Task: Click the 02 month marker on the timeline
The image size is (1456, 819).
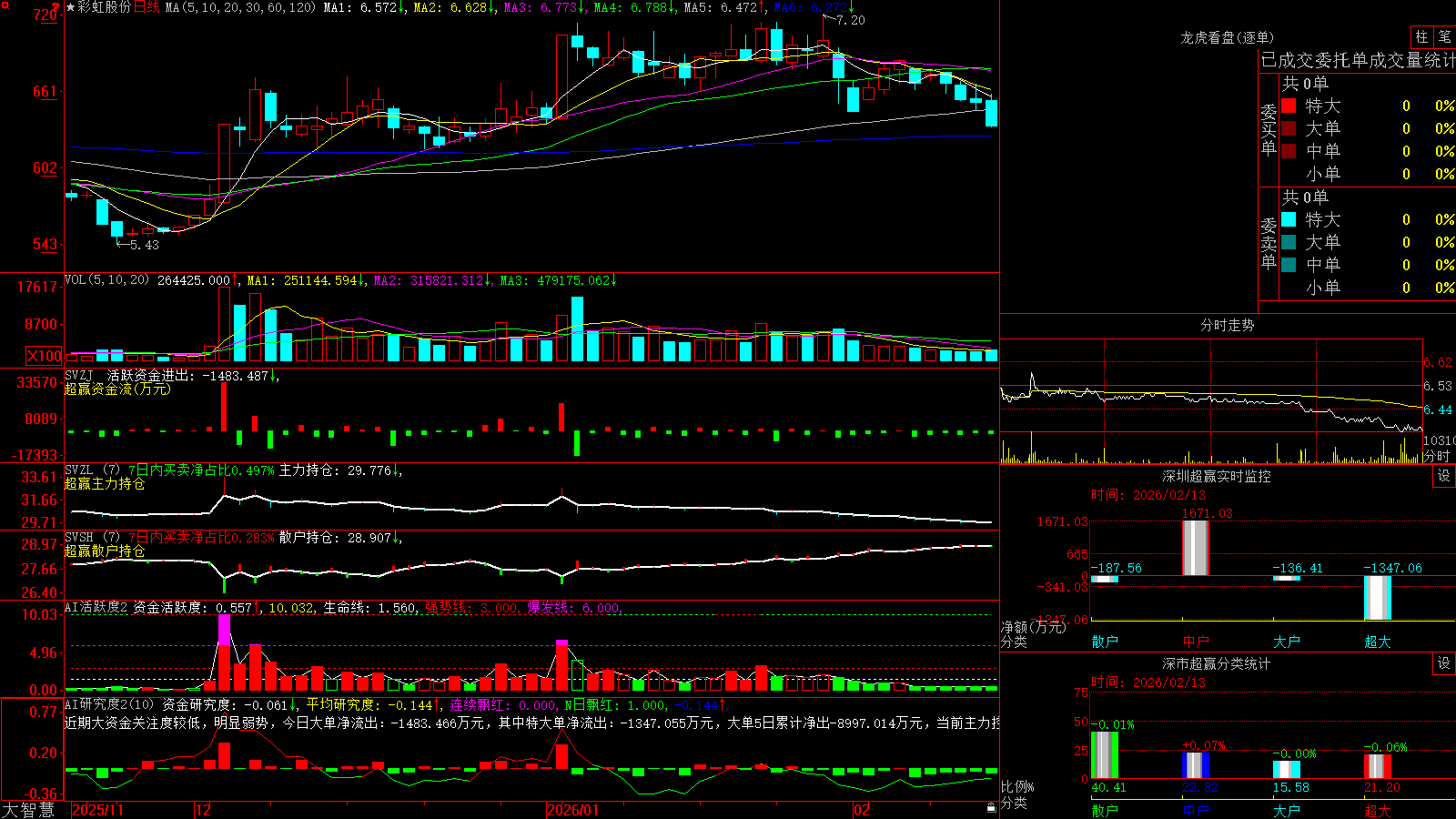Action: [861, 810]
